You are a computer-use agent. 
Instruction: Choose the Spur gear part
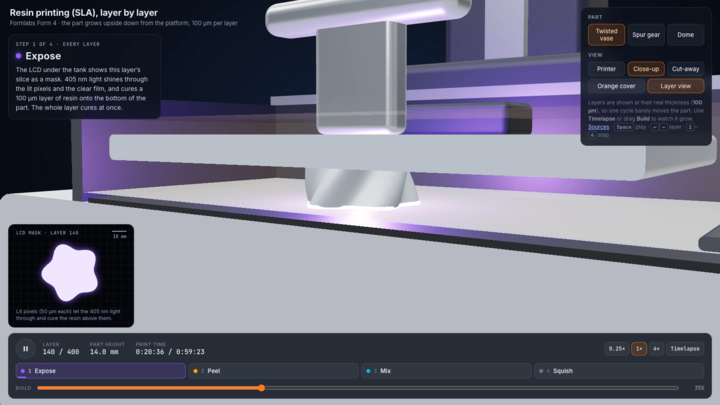click(646, 35)
